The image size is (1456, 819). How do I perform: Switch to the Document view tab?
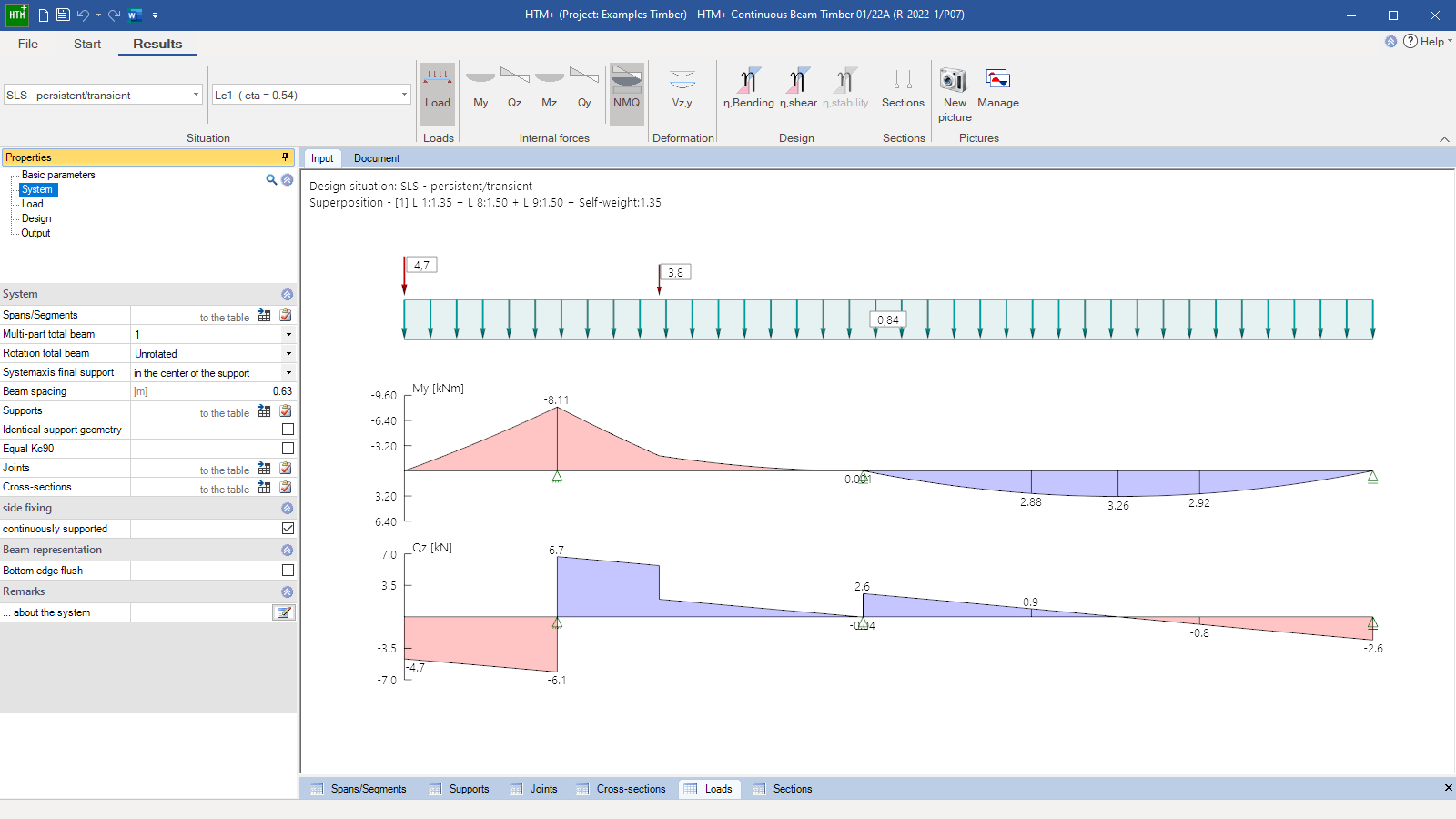(377, 158)
